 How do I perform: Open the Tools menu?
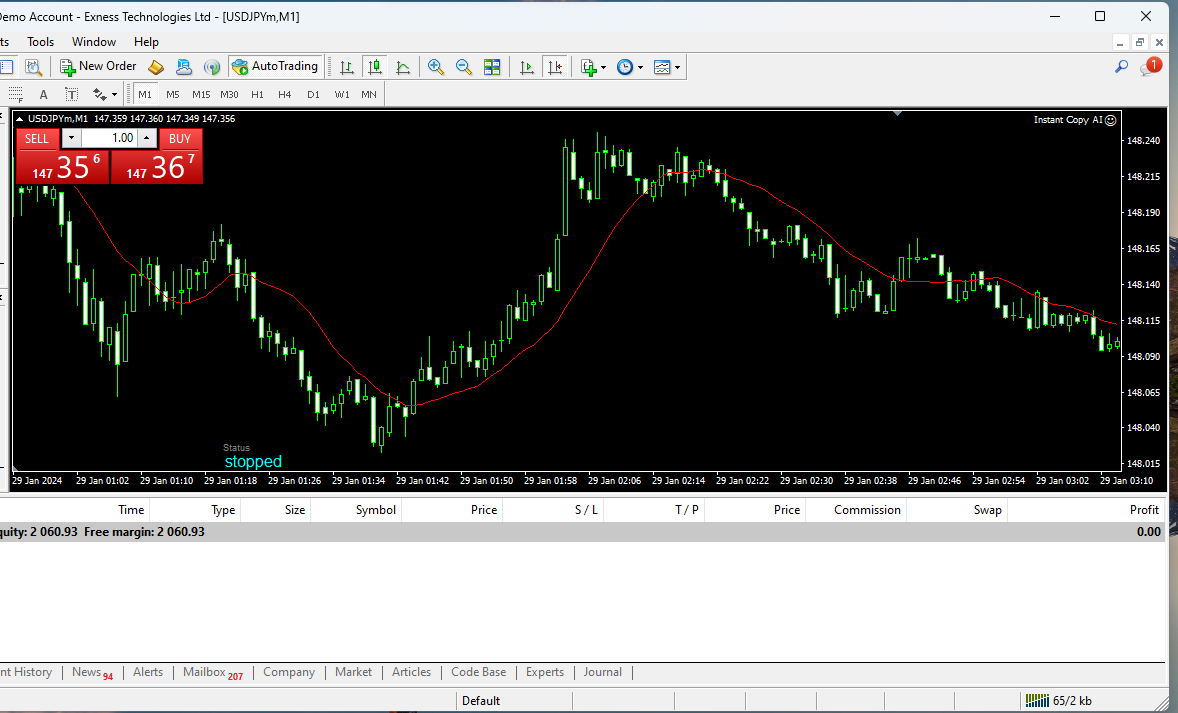click(x=41, y=42)
